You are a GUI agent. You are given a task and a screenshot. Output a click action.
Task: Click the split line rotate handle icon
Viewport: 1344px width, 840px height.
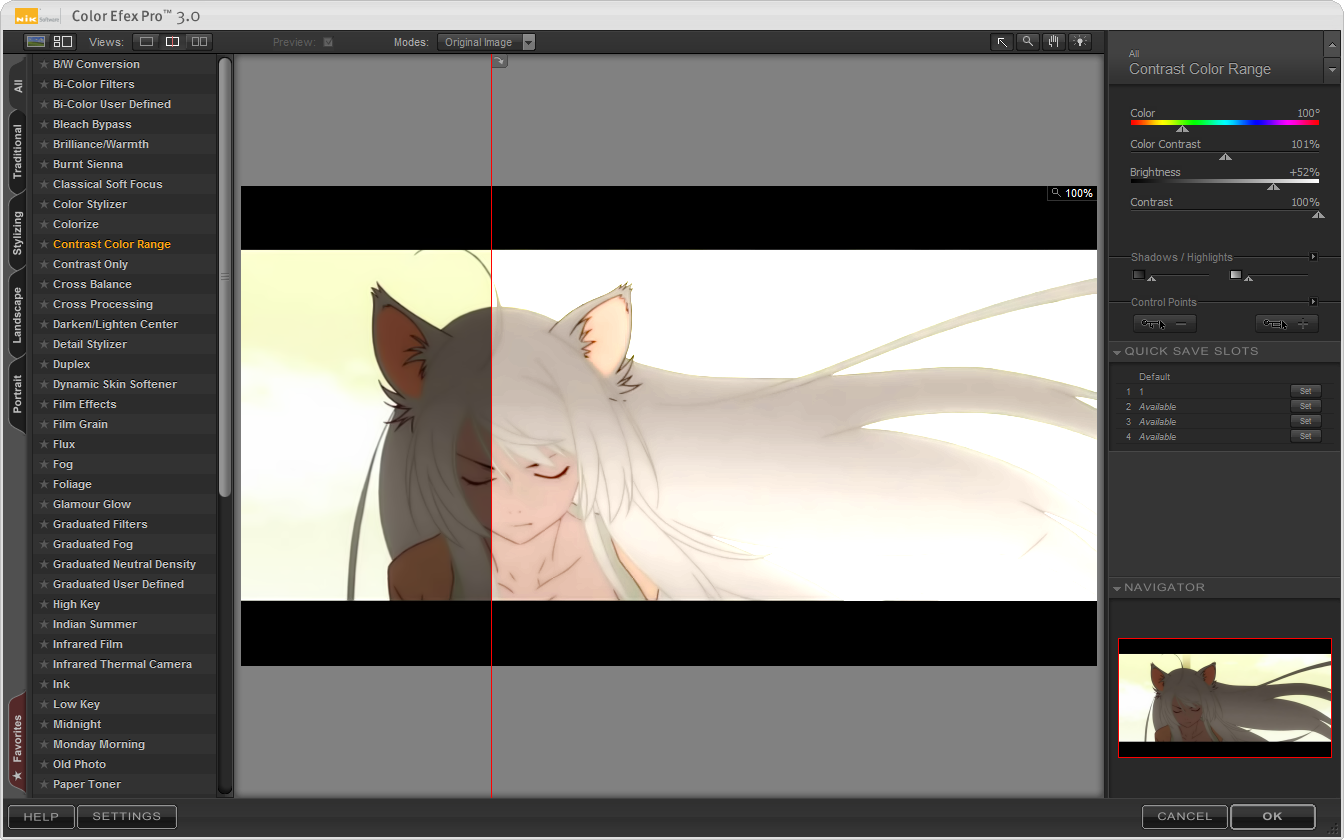pyautogui.click(x=500, y=62)
